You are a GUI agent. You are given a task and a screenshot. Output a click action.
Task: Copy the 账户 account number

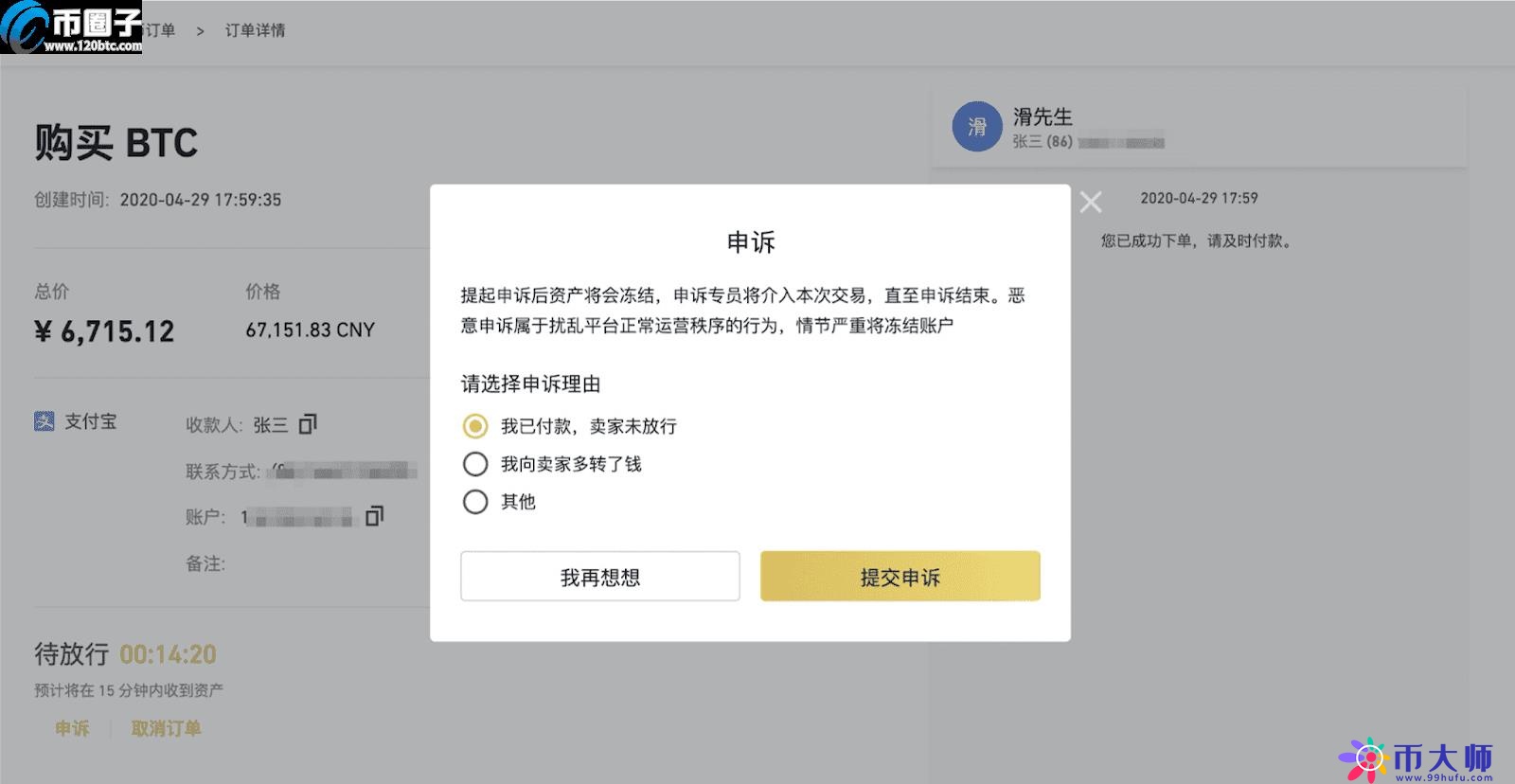(374, 516)
